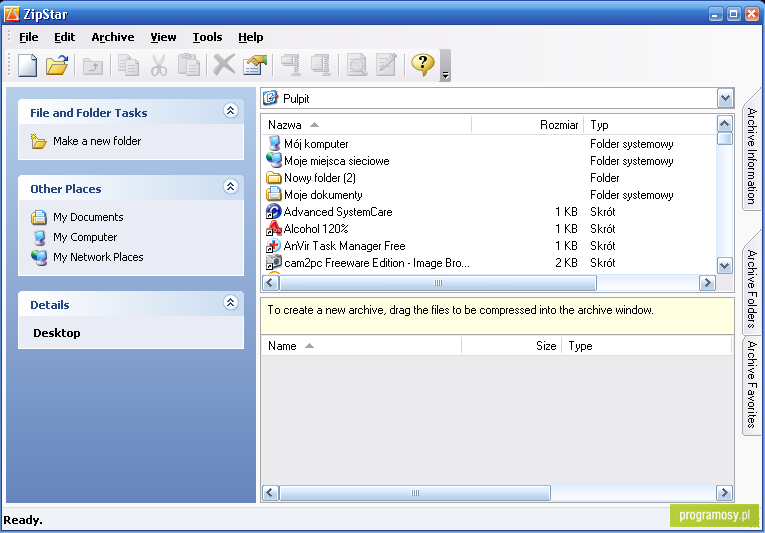Open the View menu

pos(163,37)
